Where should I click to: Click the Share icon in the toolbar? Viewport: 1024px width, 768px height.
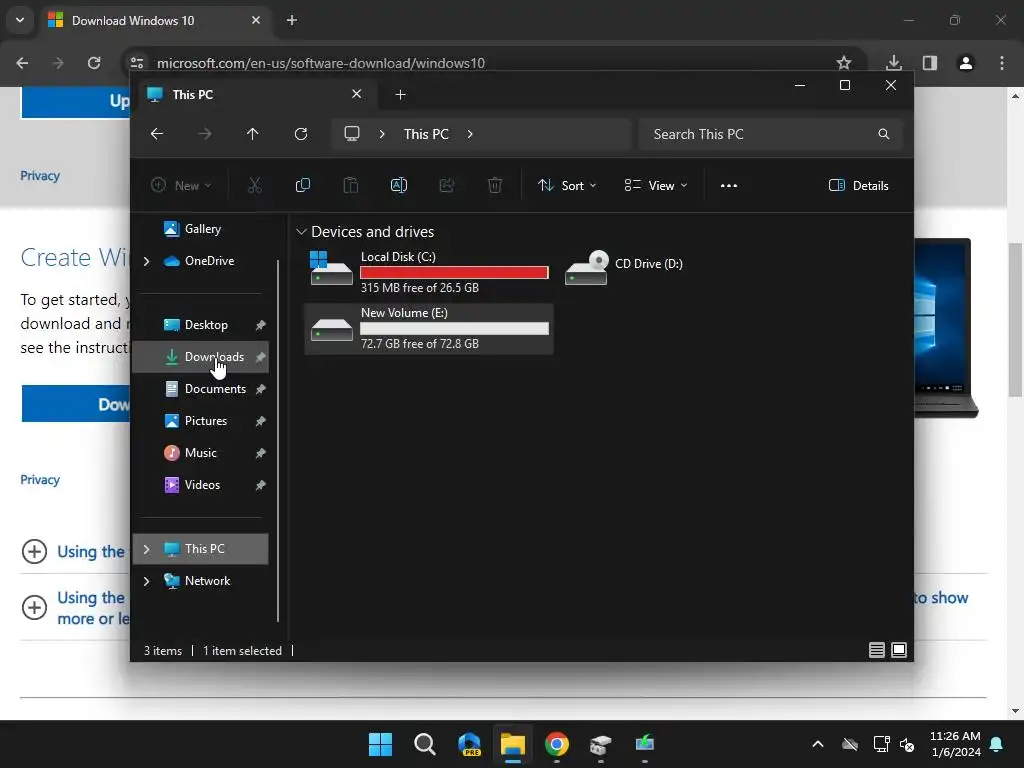[447, 185]
